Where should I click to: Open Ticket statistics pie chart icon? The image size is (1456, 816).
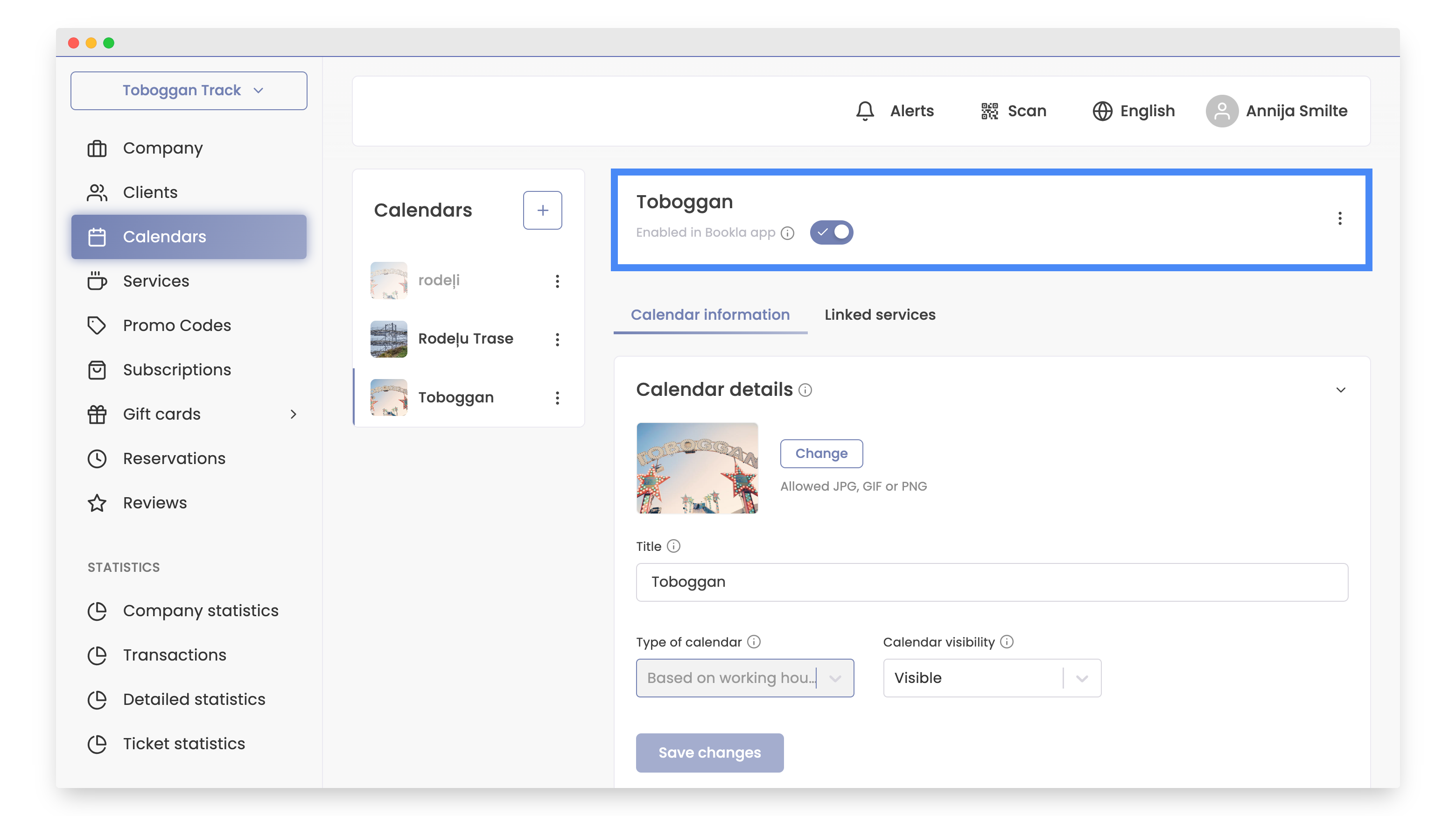tap(97, 744)
